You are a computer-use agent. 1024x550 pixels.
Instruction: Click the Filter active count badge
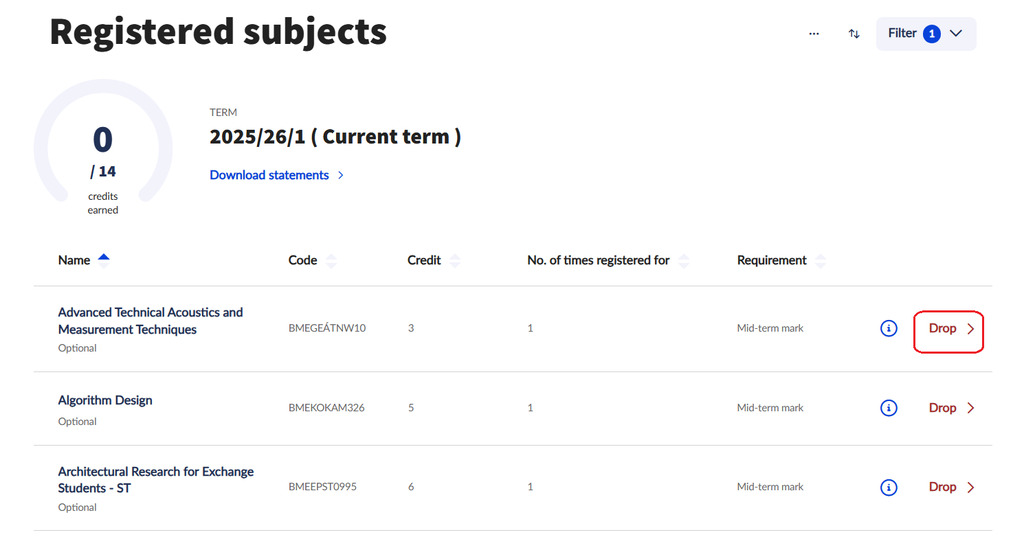click(x=932, y=34)
